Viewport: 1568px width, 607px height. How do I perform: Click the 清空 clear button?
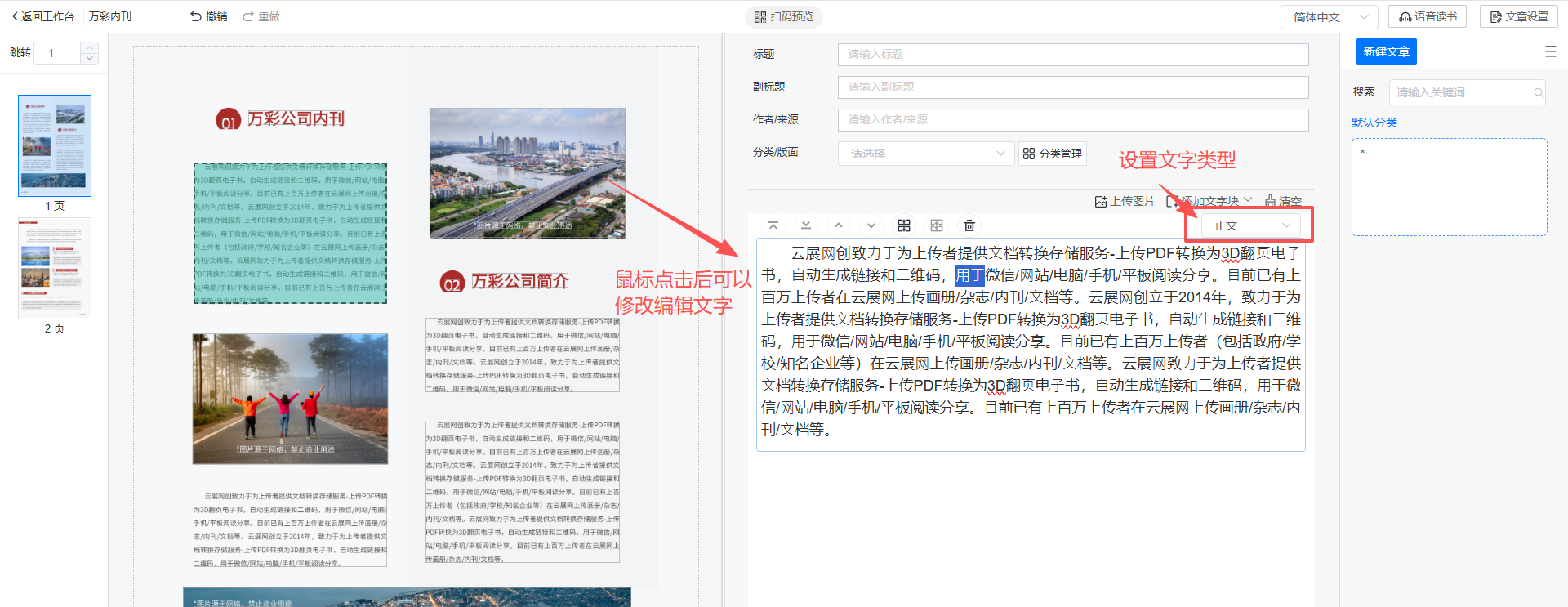(x=1283, y=201)
